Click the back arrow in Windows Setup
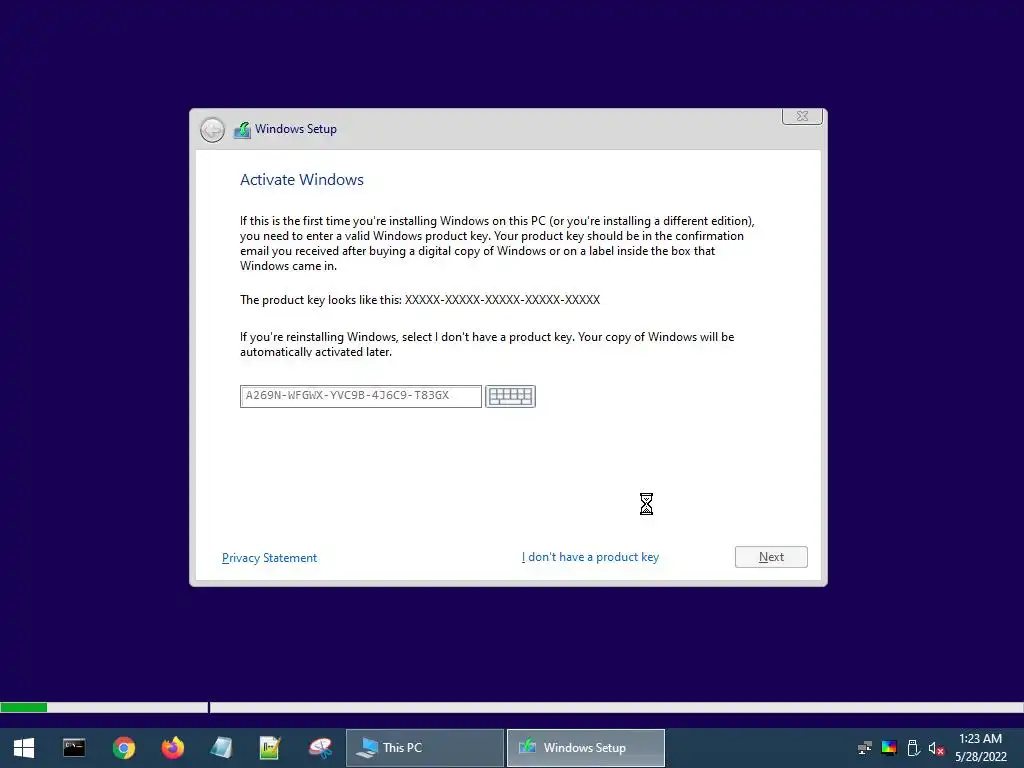This screenshot has width=1024, height=768. pyautogui.click(x=212, y=130)
